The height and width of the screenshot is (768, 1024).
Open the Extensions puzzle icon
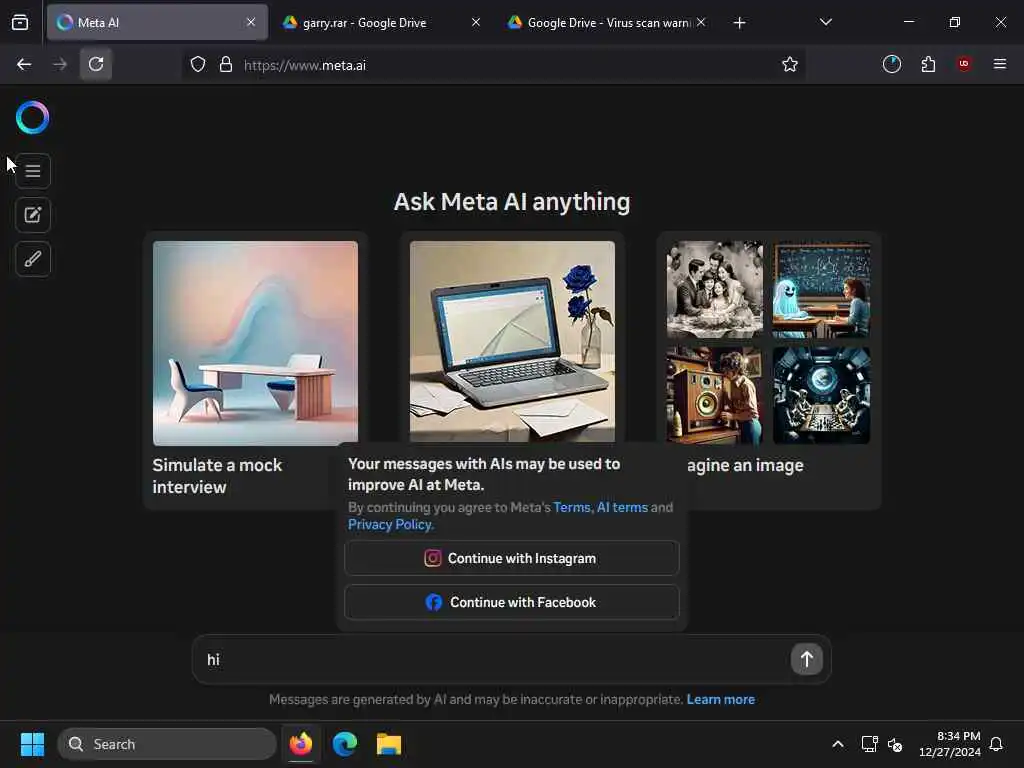[928, 64]
